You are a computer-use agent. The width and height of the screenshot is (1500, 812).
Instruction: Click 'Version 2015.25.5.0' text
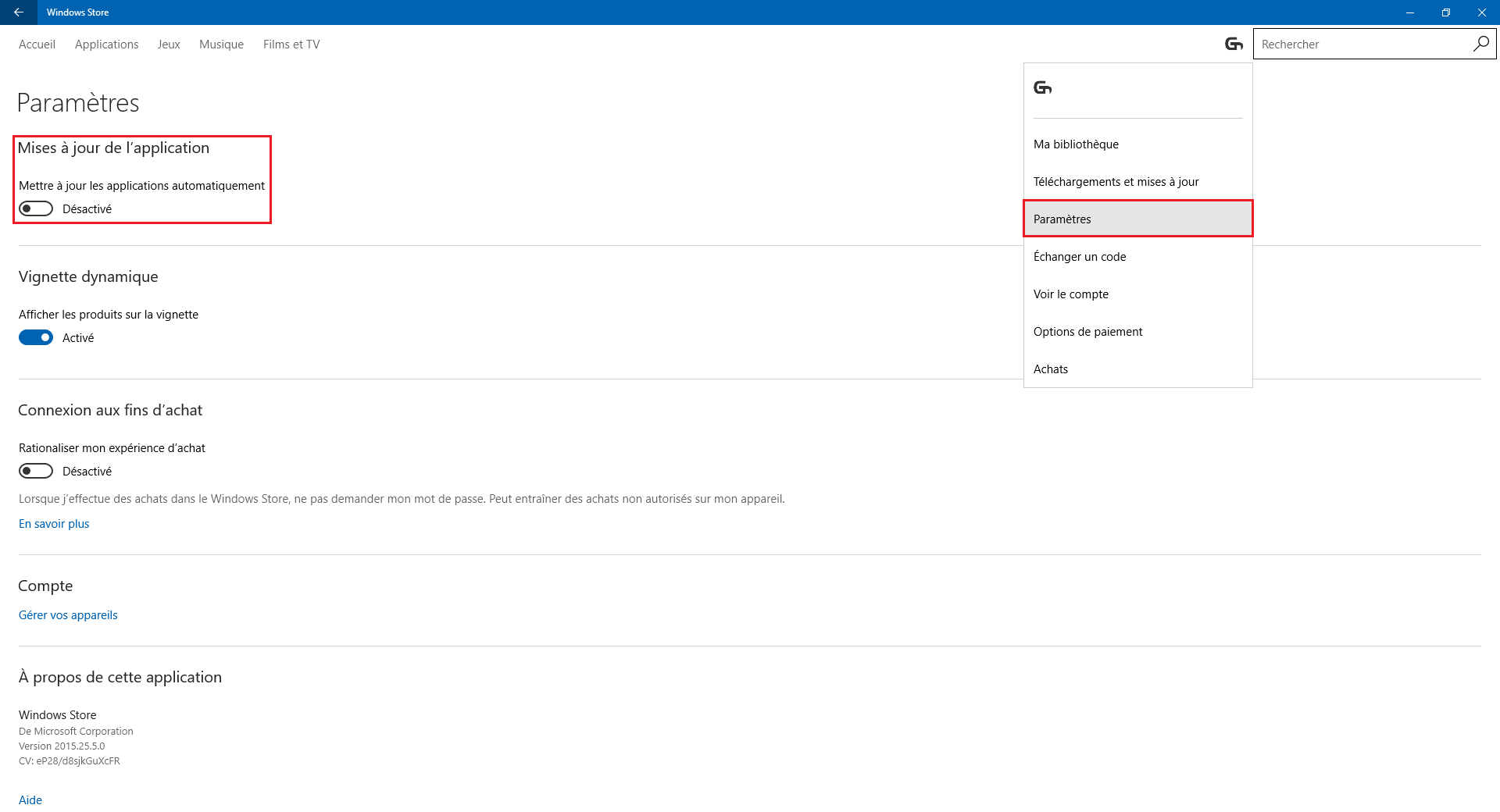click(x=62, y=746)
